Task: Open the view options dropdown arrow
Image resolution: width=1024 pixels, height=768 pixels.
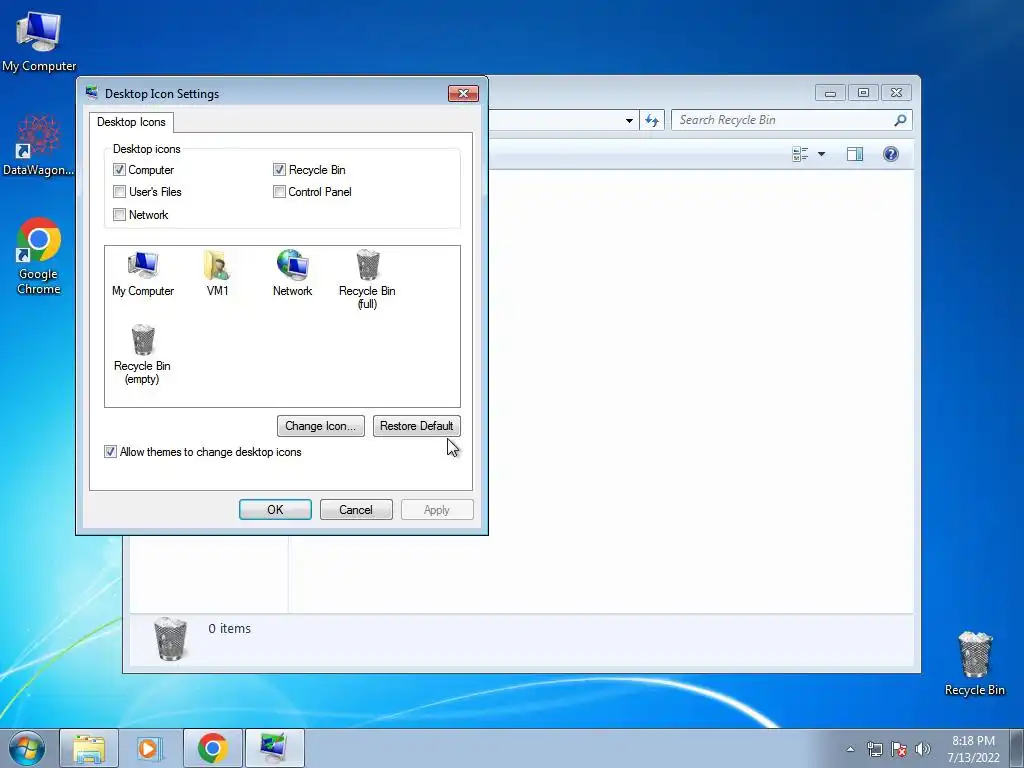Action: 822,154
